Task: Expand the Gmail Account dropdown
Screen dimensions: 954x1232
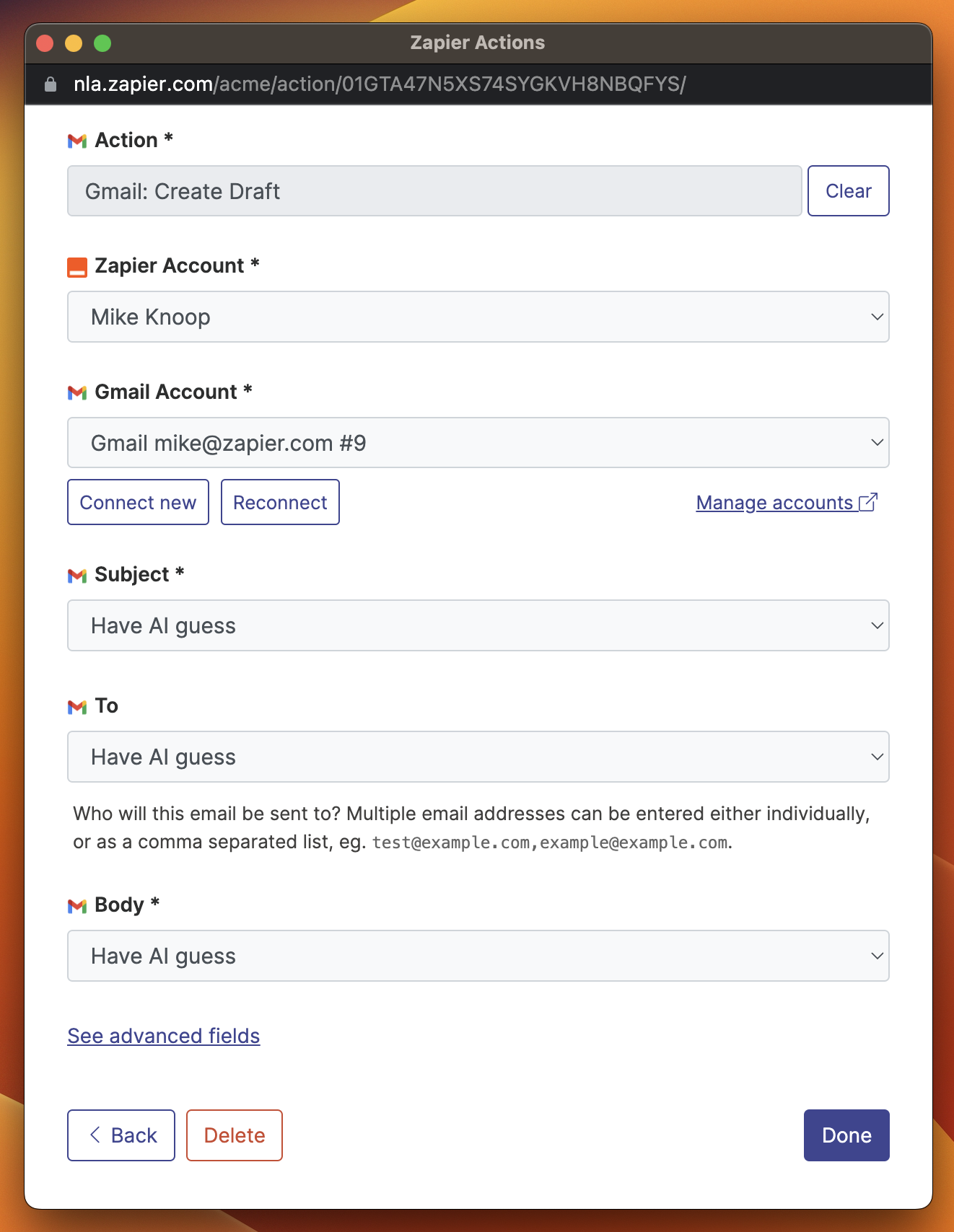Action: pos(478,442)
